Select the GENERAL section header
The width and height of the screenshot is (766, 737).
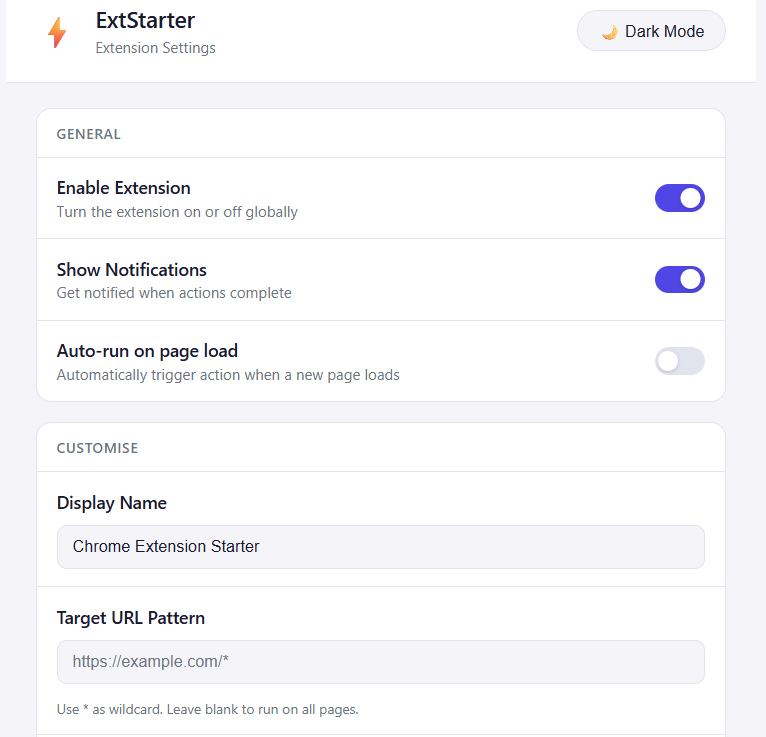[x=88, y=134]
